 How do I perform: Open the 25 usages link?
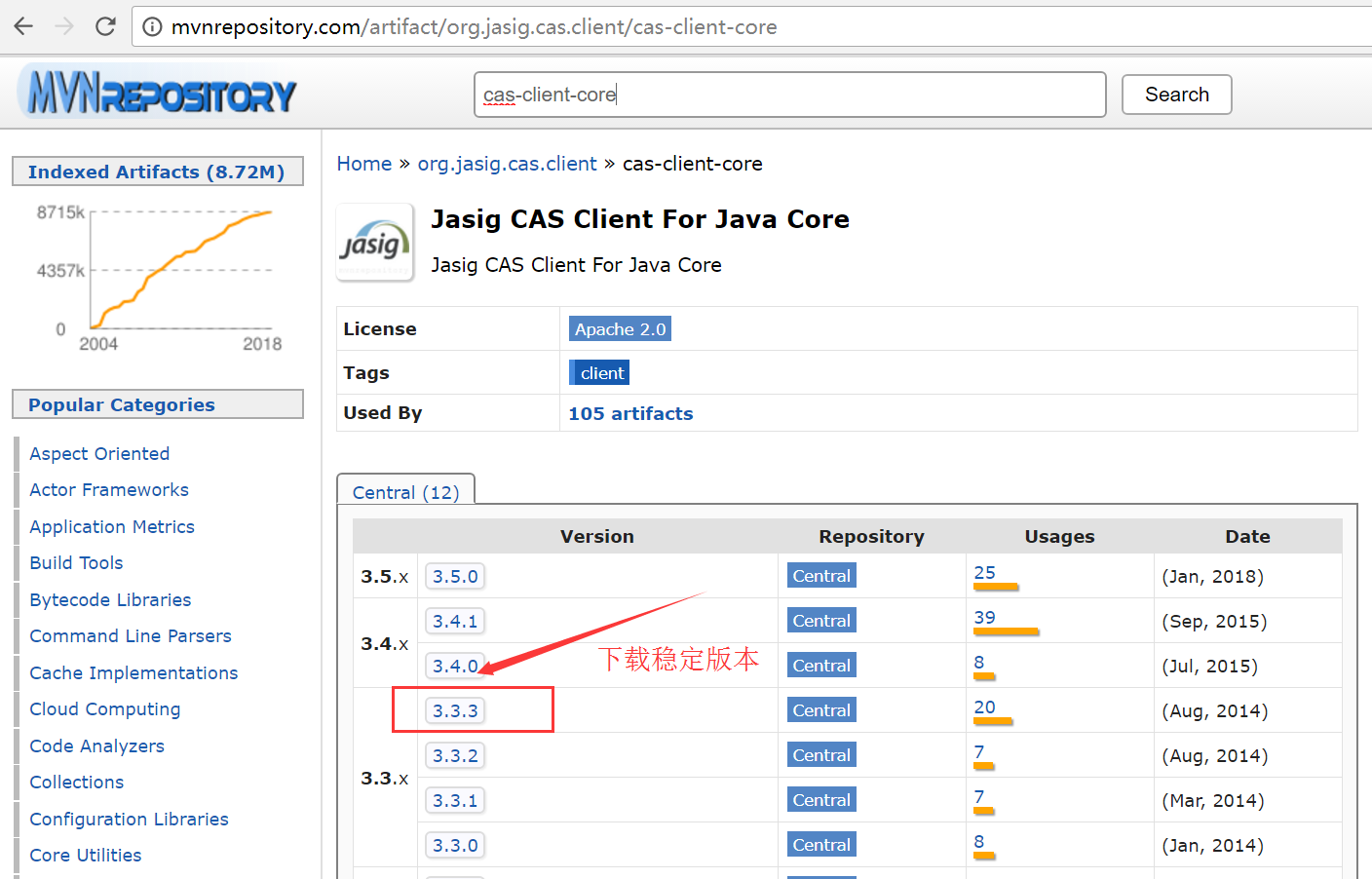point(985,572)
